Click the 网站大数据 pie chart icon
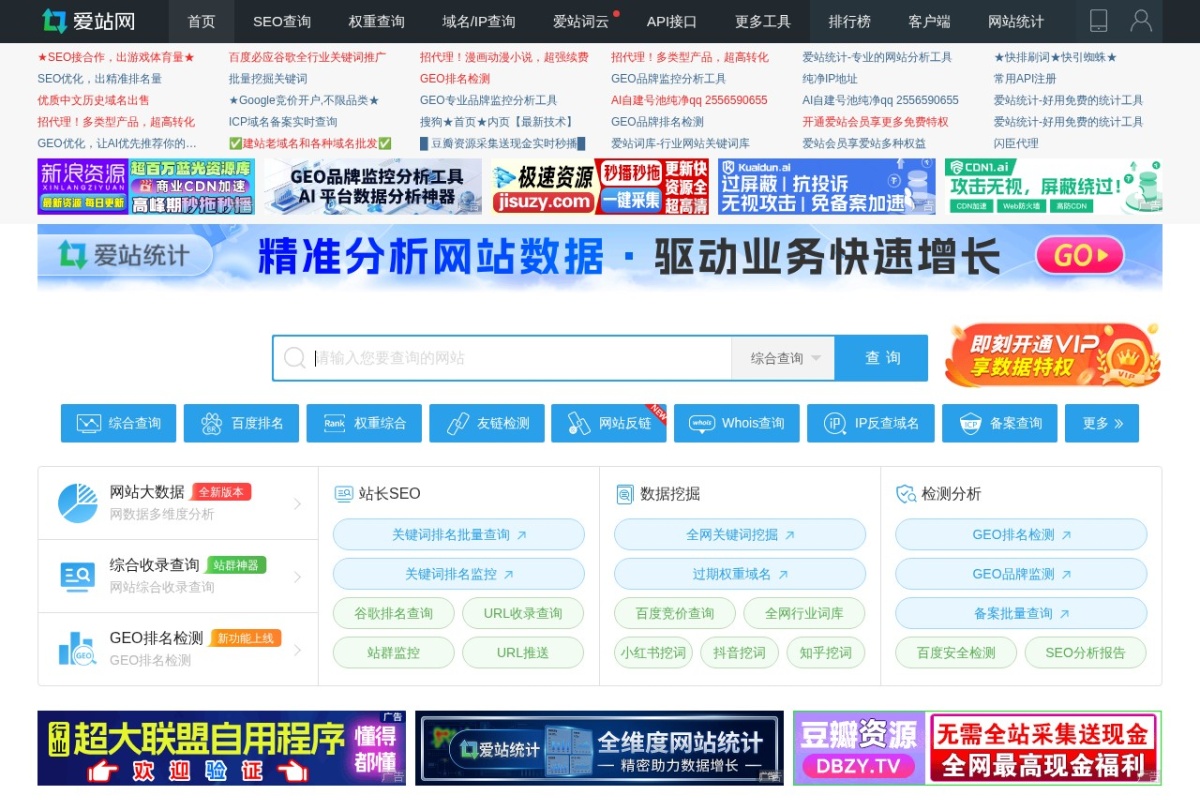 [x=77, y=503]
